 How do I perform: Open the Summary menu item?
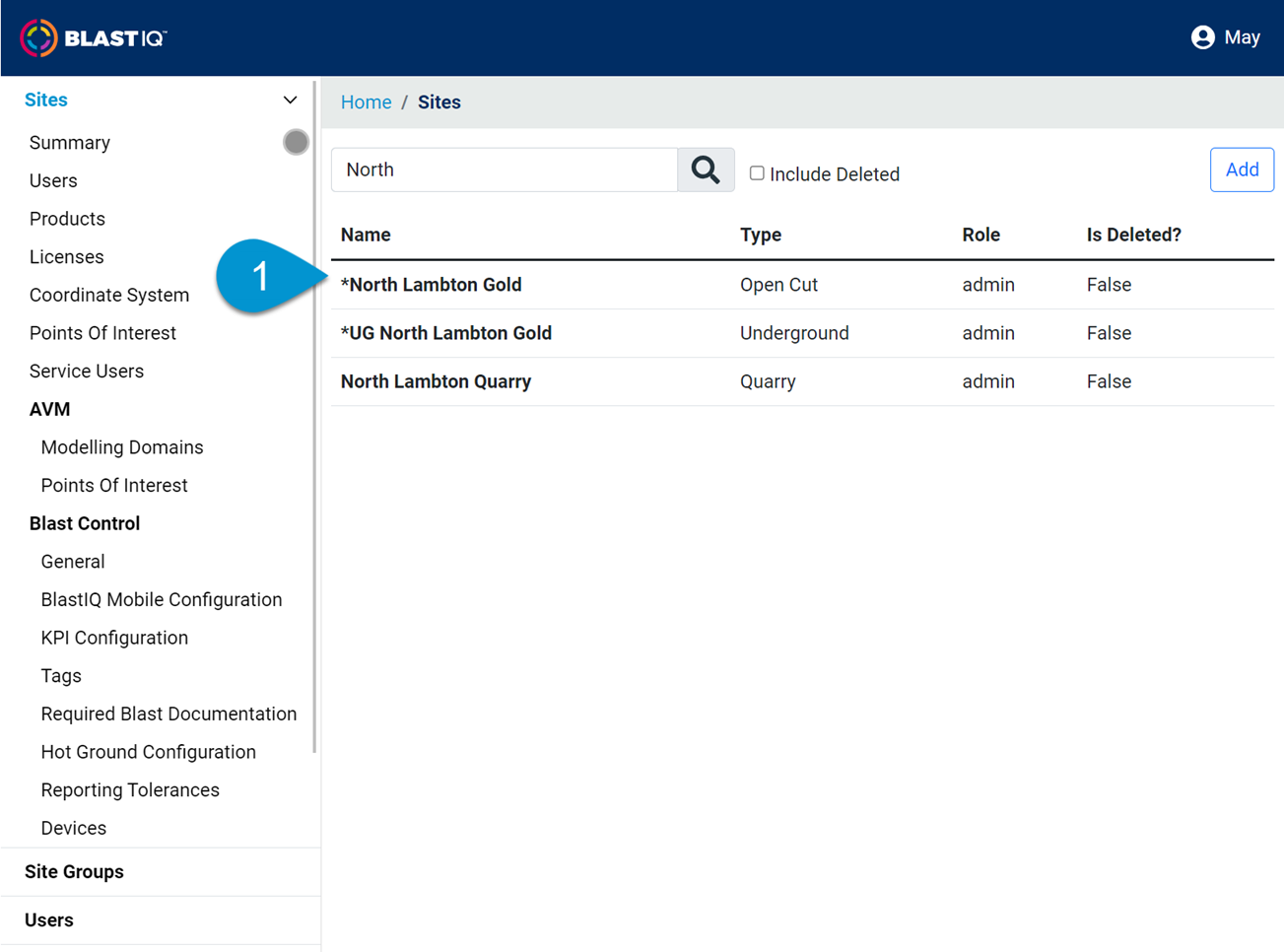[70, 143]
